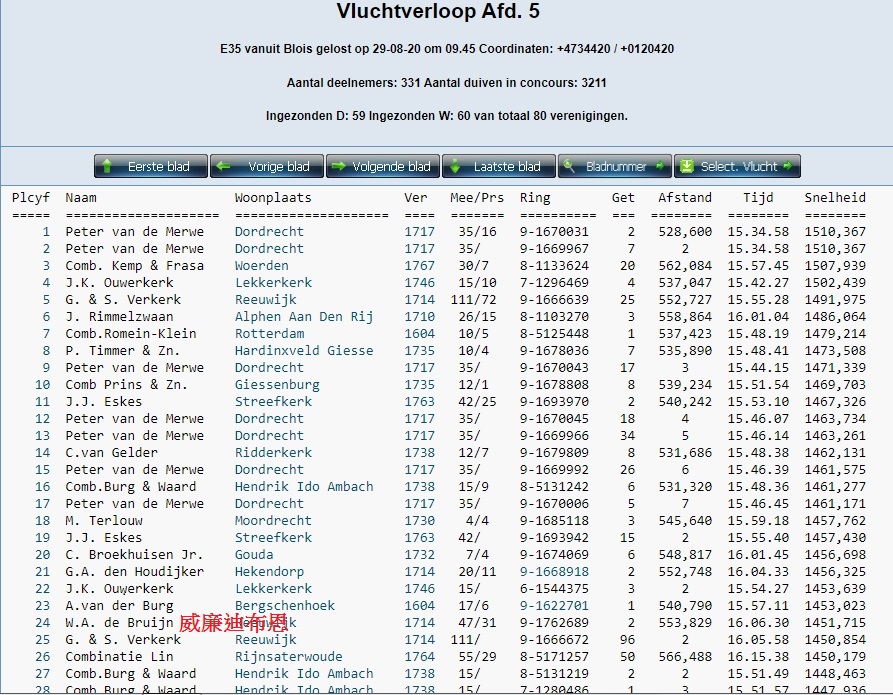
Task: Open Hendrik Ido Ambach link row 16
Action: [x=304, y=486]
